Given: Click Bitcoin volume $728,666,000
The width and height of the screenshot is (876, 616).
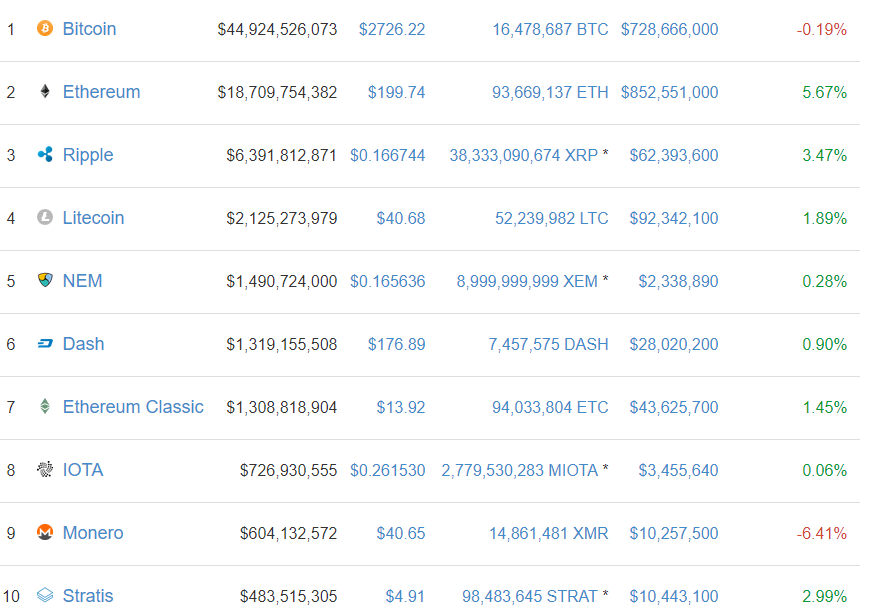Looking at the screenshot, I should (x=669, y=29).
